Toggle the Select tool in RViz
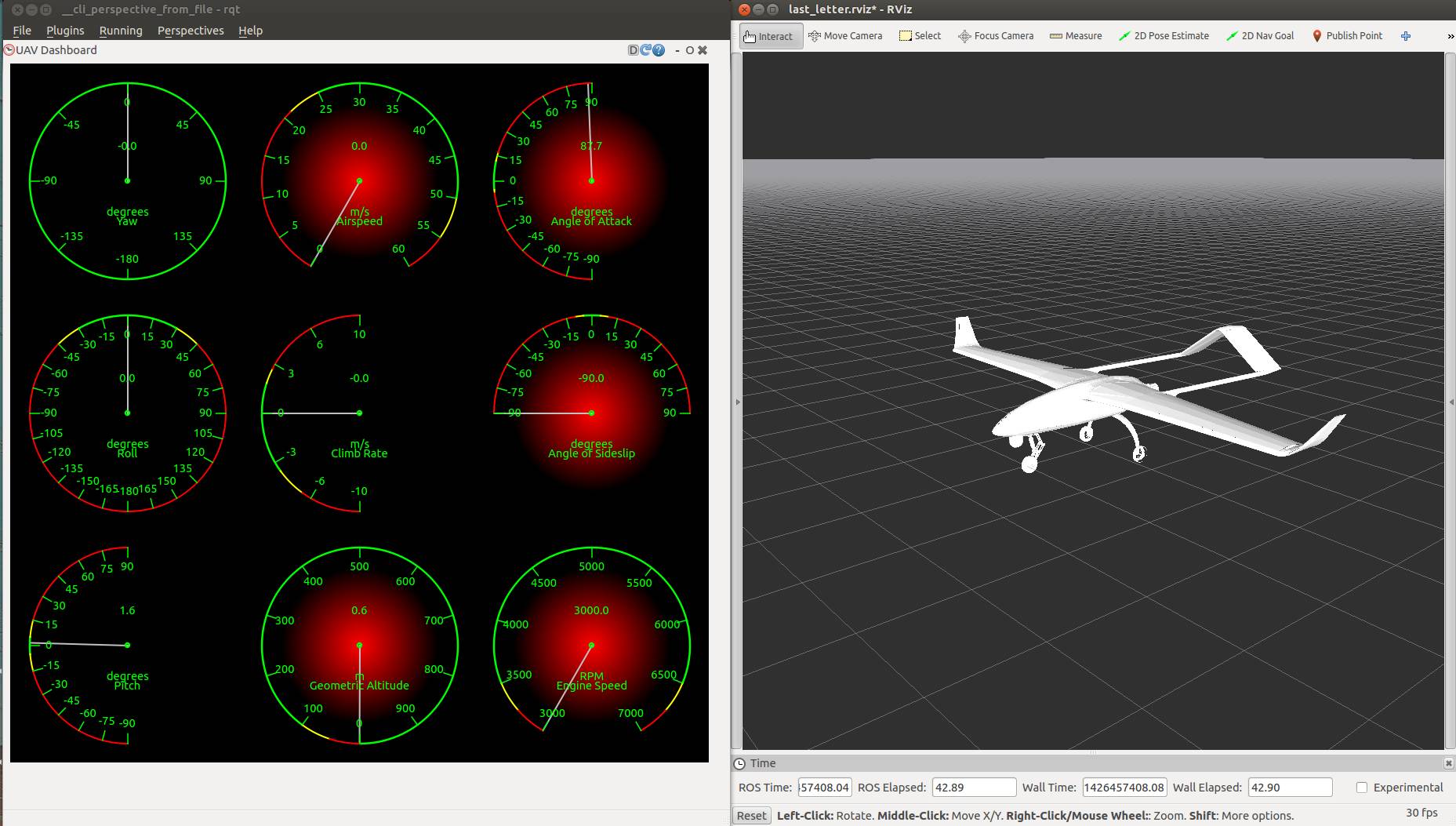The image size is (1456, 826). coord(920,36)
